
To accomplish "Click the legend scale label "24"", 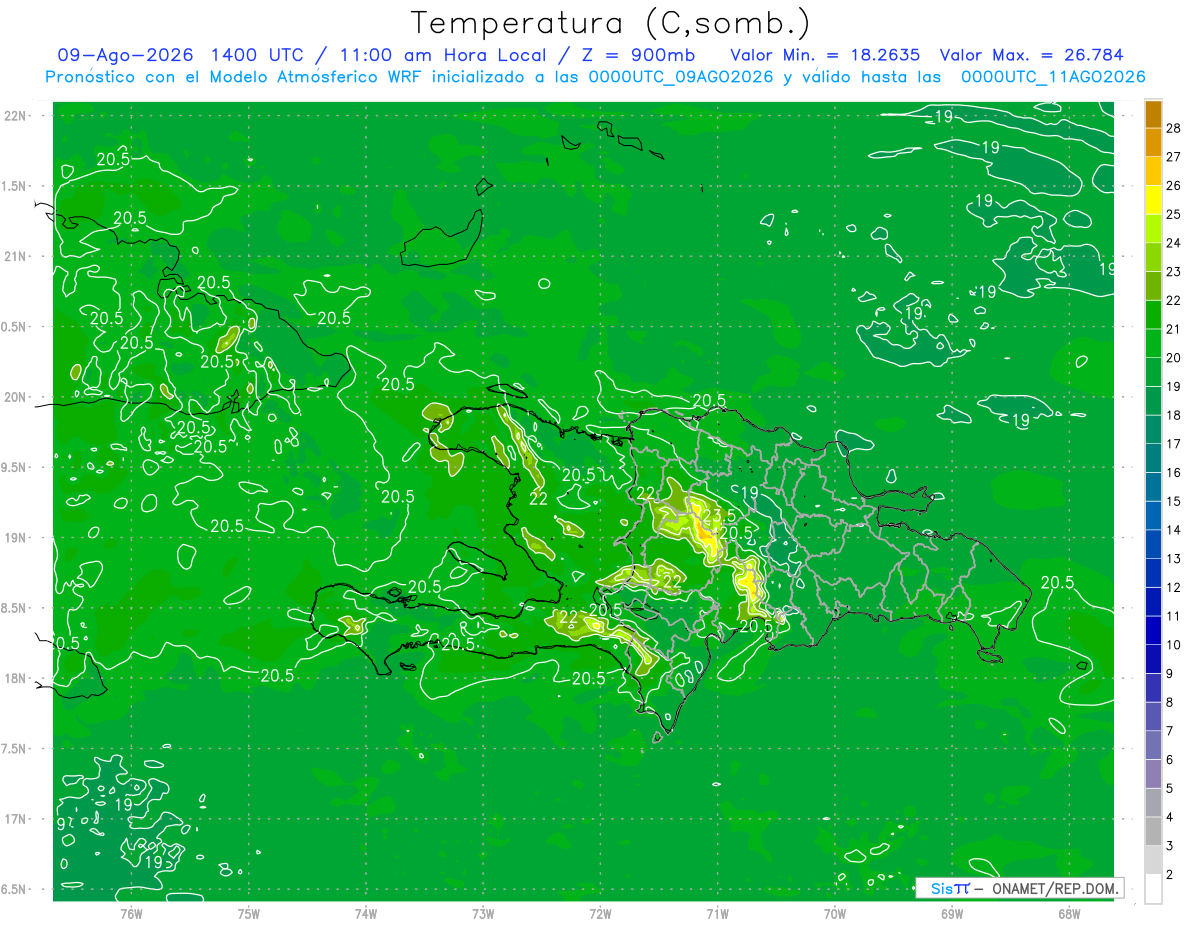I will [x=1175, y=243].
